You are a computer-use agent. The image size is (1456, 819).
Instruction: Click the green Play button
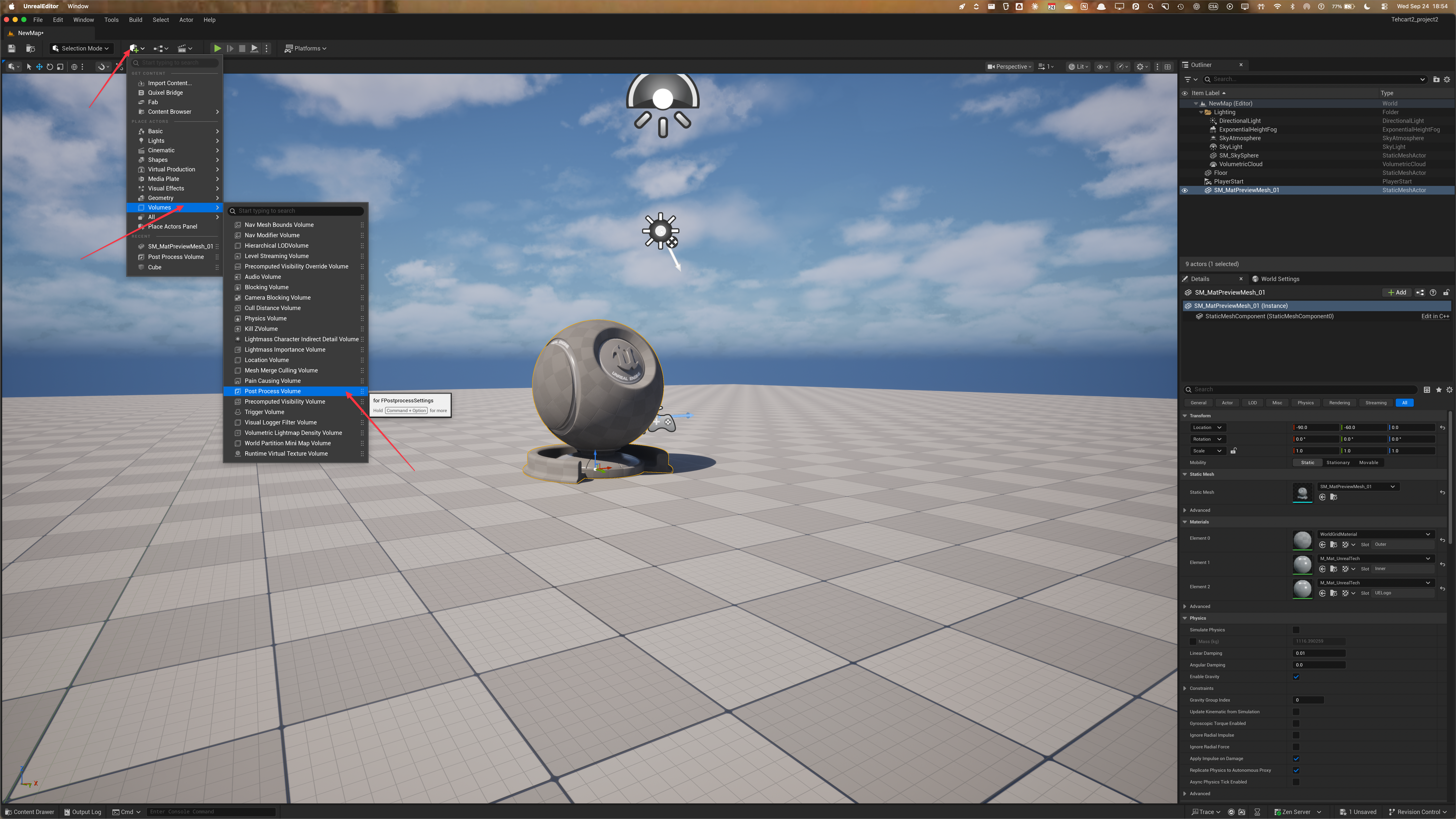pos(217,49)
